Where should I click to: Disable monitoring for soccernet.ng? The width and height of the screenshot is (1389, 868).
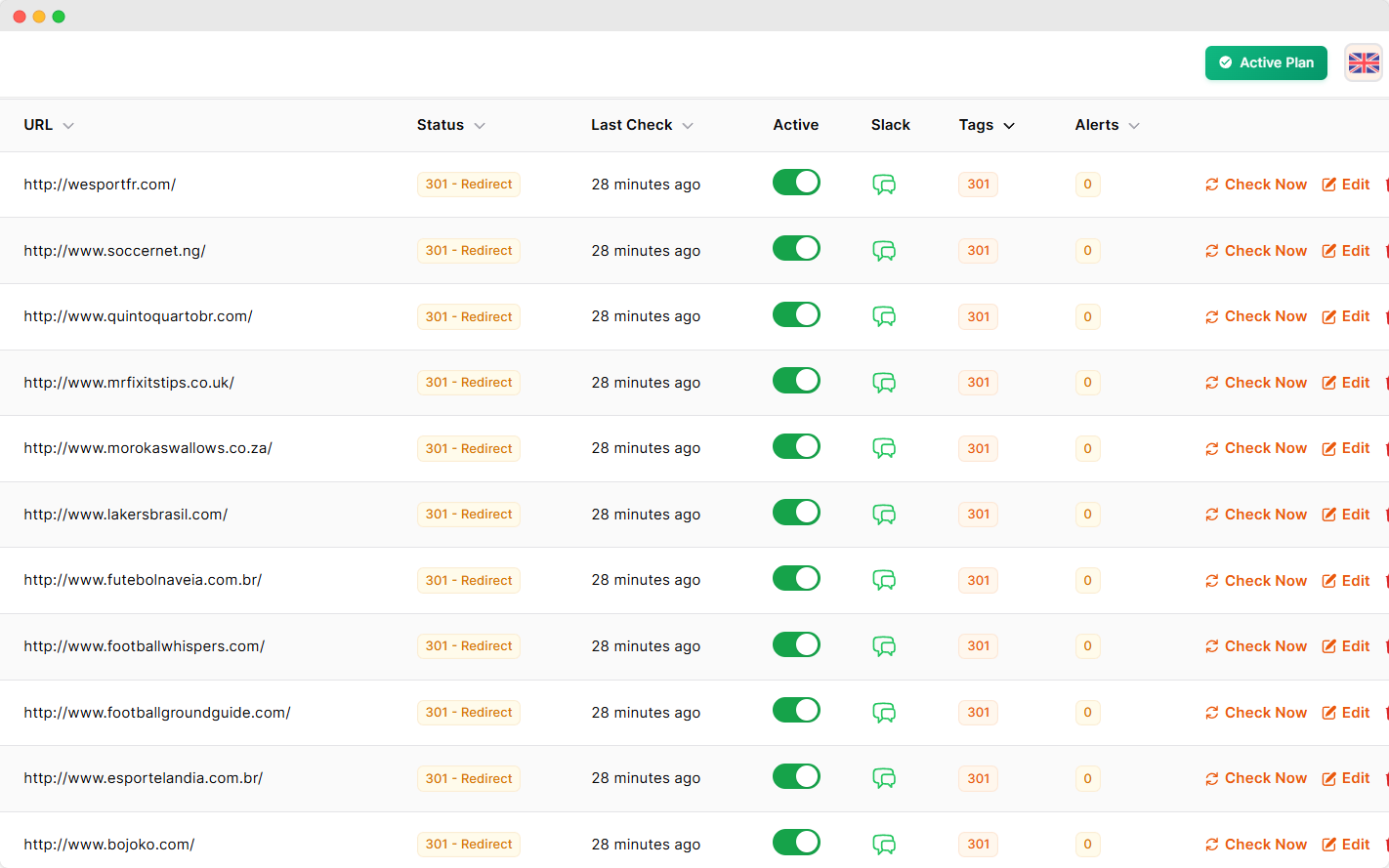(x=796, y=248)
